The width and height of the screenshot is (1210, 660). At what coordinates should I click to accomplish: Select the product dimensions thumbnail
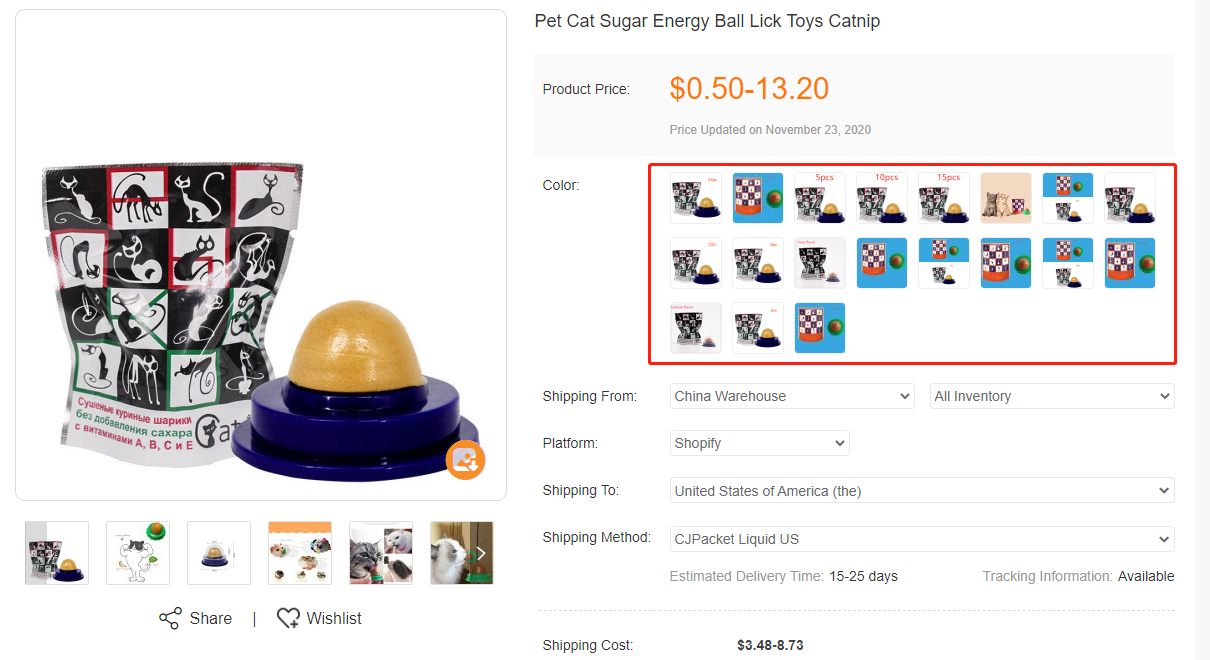(219, 553)
